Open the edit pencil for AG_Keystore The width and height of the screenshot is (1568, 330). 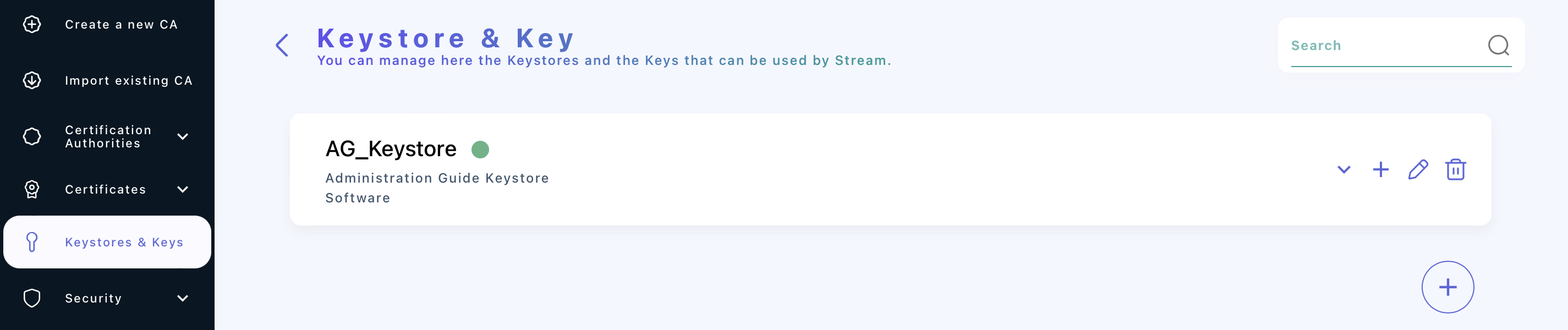point(1418,171)
